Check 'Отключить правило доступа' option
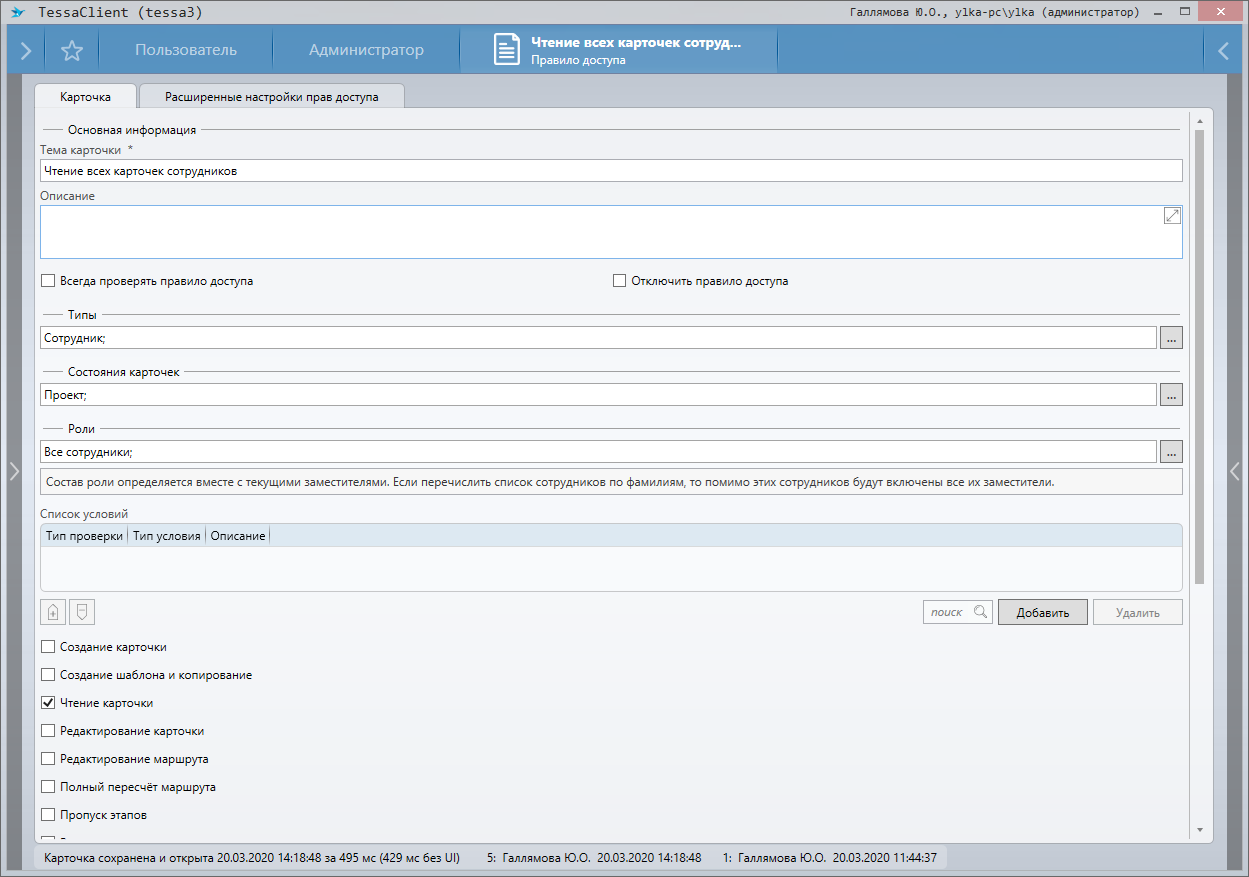The width and height of the screenshot is (1249, 877). point(619,281)
